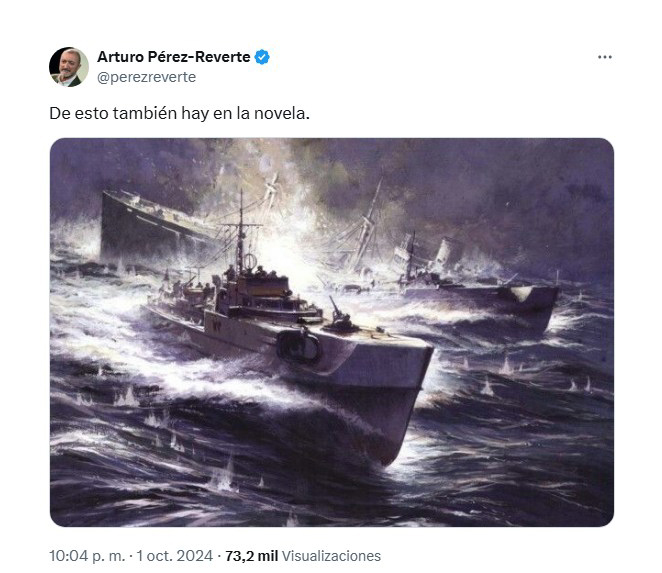Click the second warship in the background
The height and width of the screenshot is (573, 662).
(x=477, y=281)
